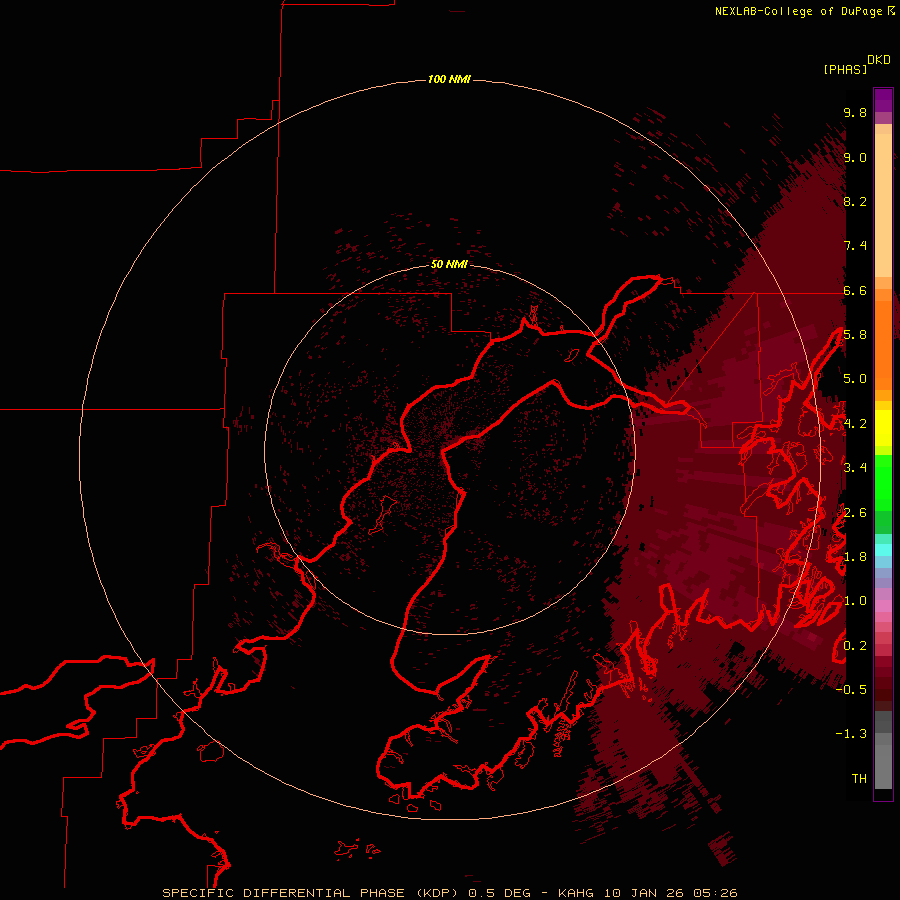Viewport: 900px width, 900px height.
Task: Click the NEXLAB-College of DuPage credit text
Action: [x=799, y=11]
